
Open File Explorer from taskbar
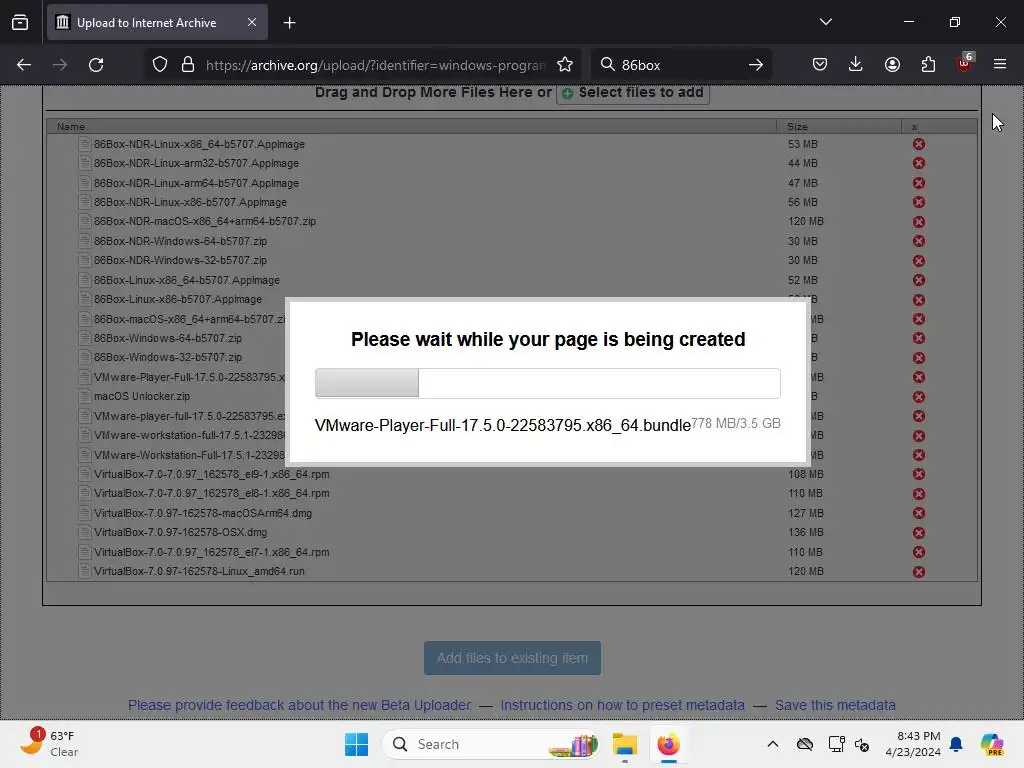(624, 744)
